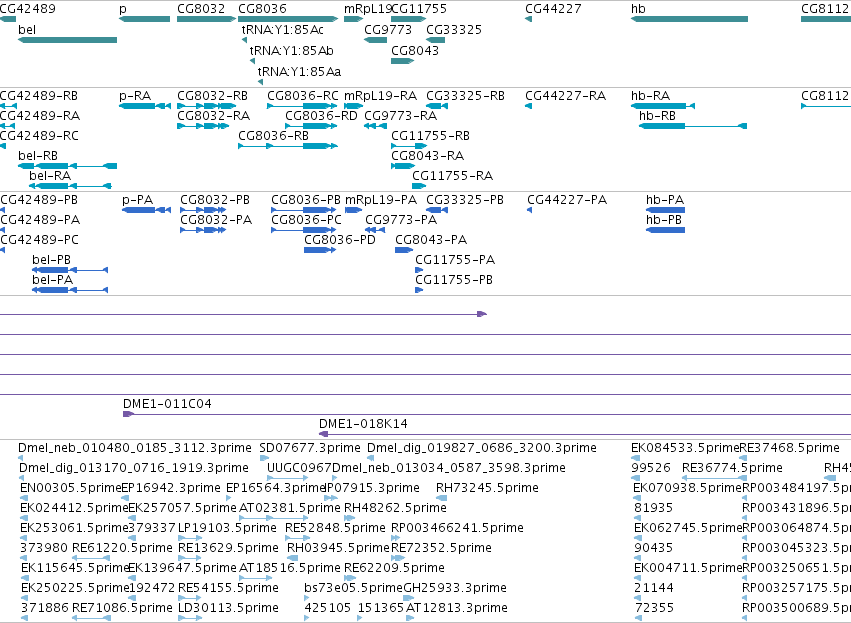
Task: Select the mRpL19-RA transcript label
Action: (x=380, y=96)
